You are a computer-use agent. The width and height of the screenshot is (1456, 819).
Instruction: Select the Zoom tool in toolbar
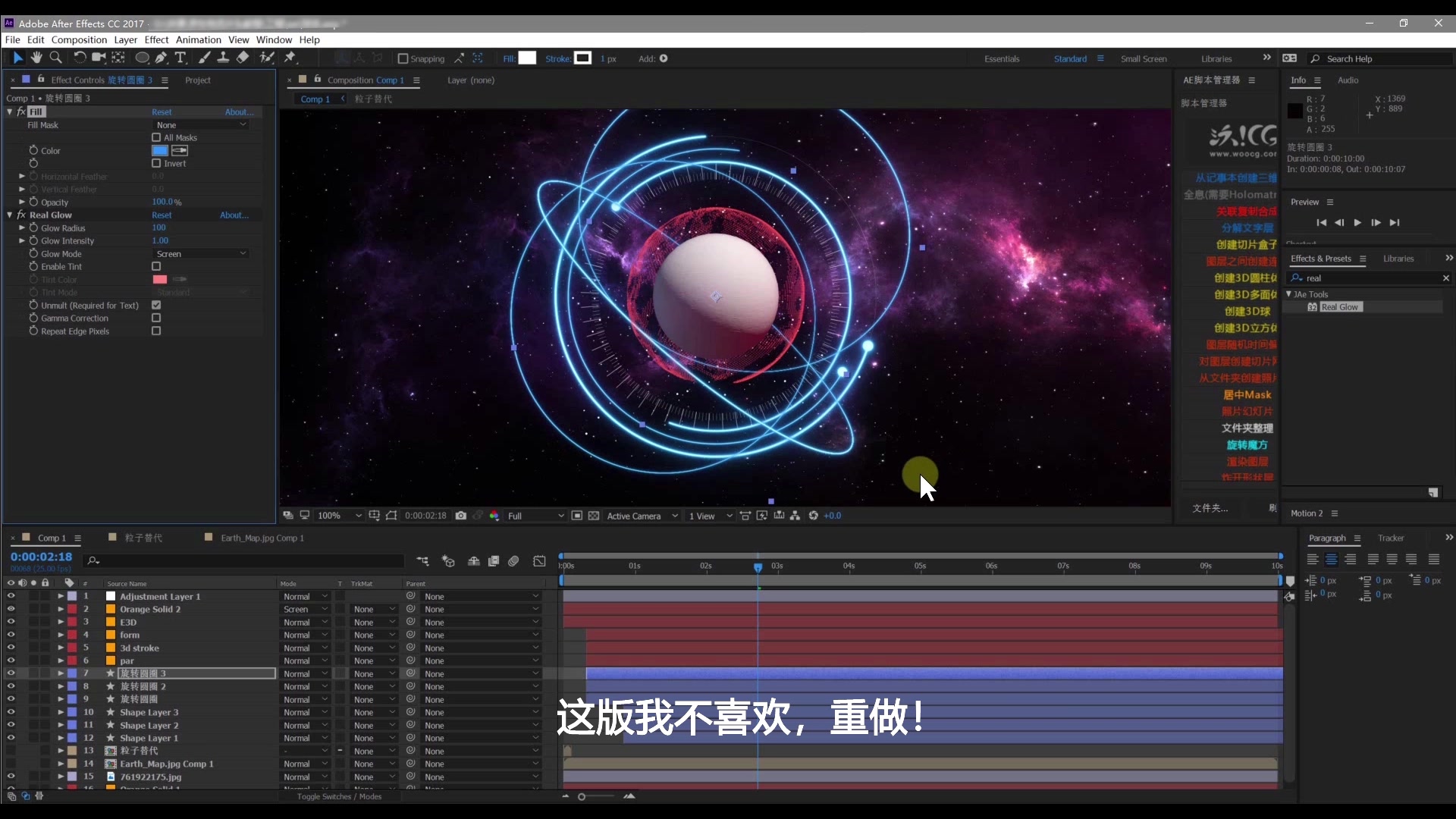55,58
